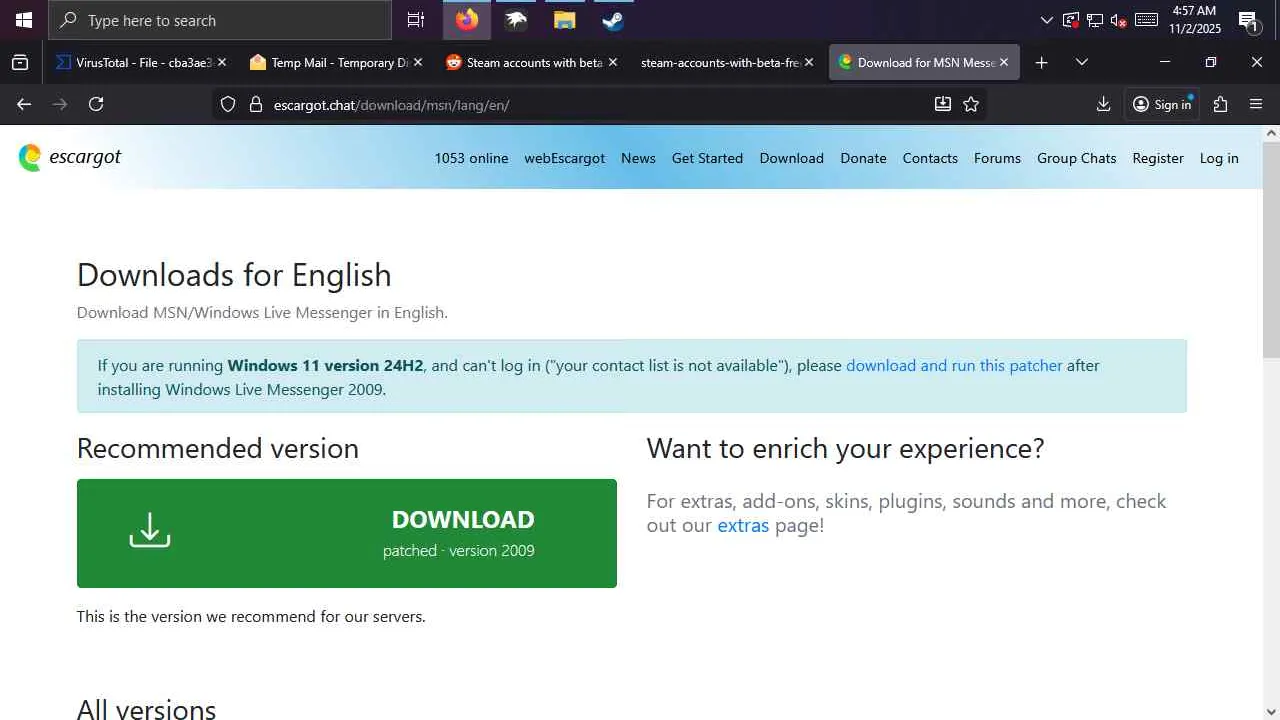Viewport: 1280px width, 720px height.
Task: Close the steam-accounts-with-beta tab
Action: (809, 62)
